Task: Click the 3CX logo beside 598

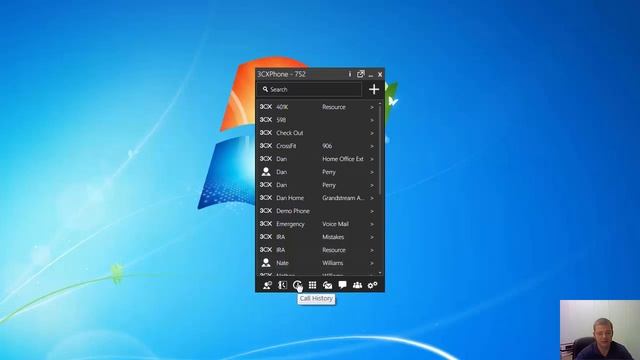Action: pyautogui.click(x=266, y=120)
